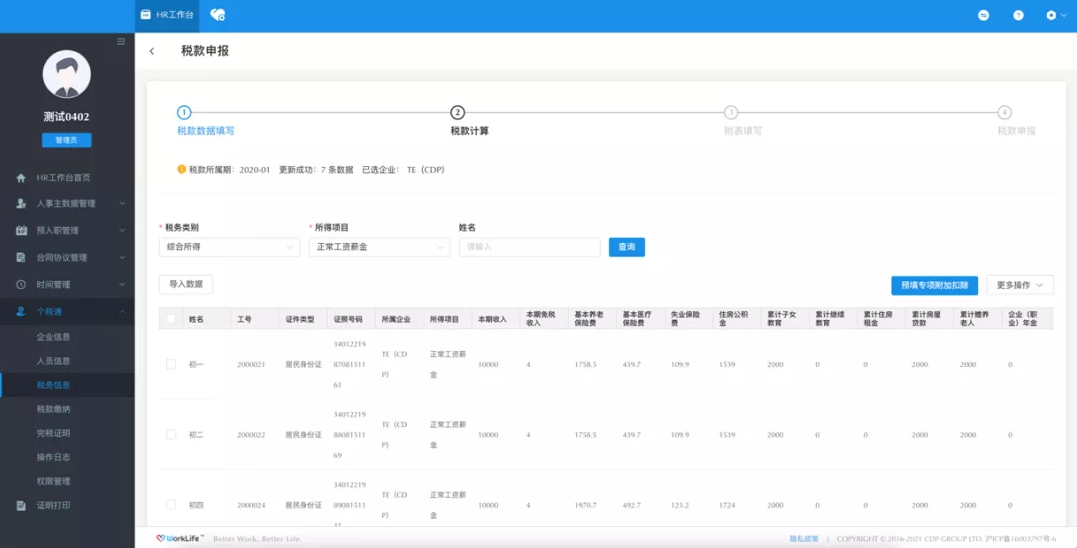Collapse the 个税通 menu chevron
Image resolution: width=1077 pixels, height=548 pixels.
[x=122, y=312]
